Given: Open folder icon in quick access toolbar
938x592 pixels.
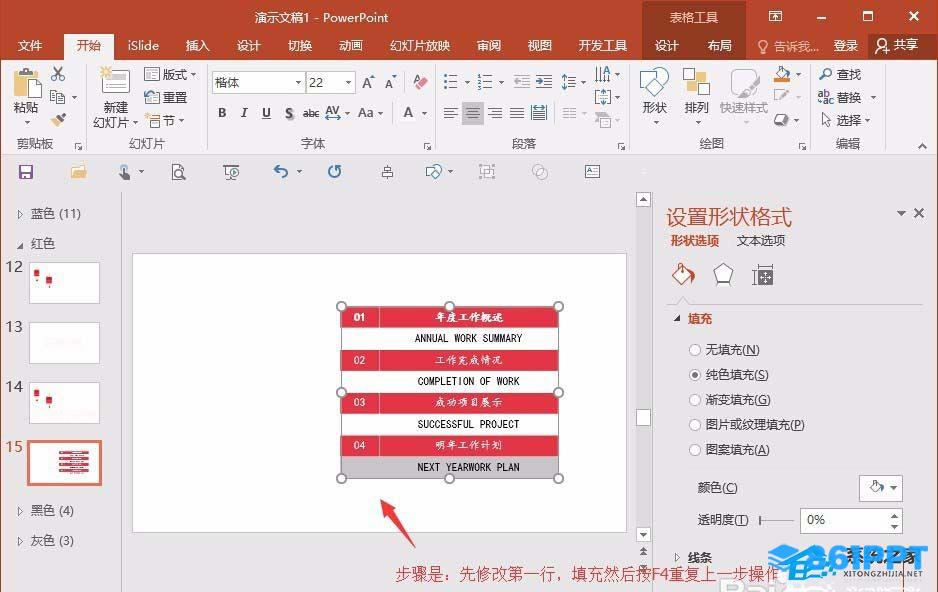Looking at the screenshot, I should [x=78, y=172].
